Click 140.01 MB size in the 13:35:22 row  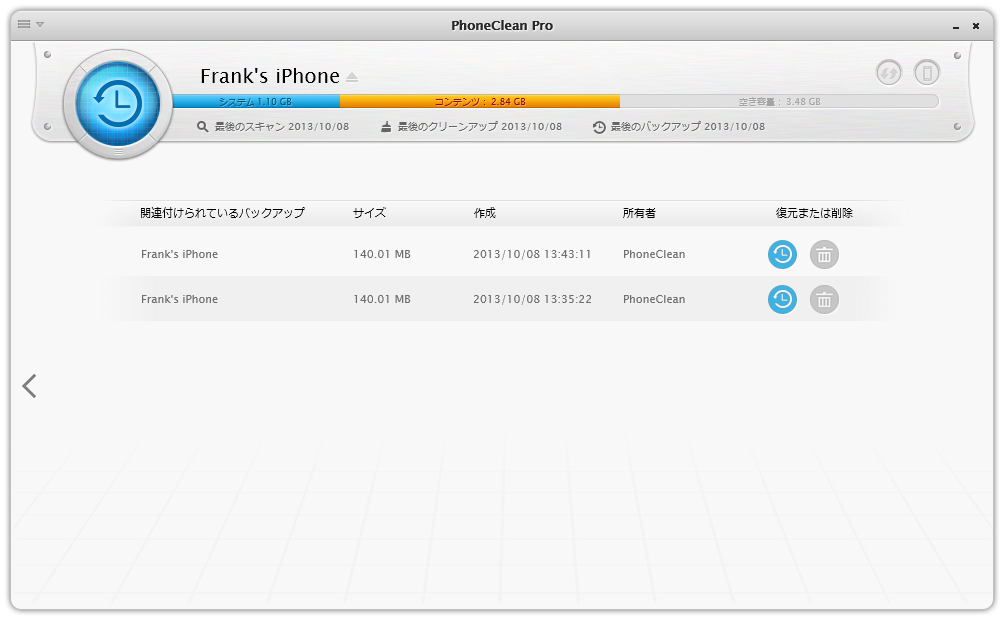(x=382, y=299)
